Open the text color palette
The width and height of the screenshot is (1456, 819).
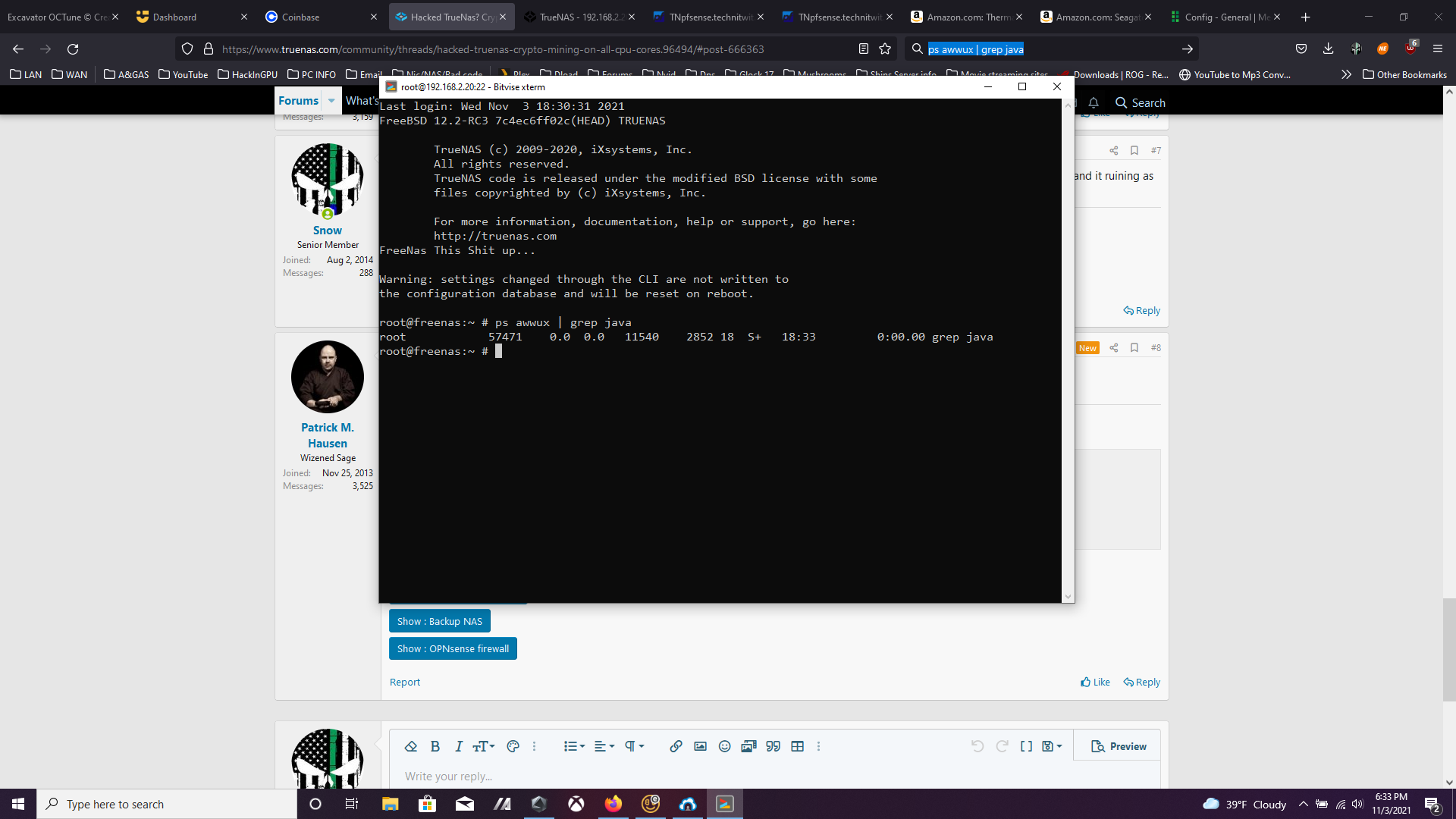pyautogui.click(x=513, y=746)
